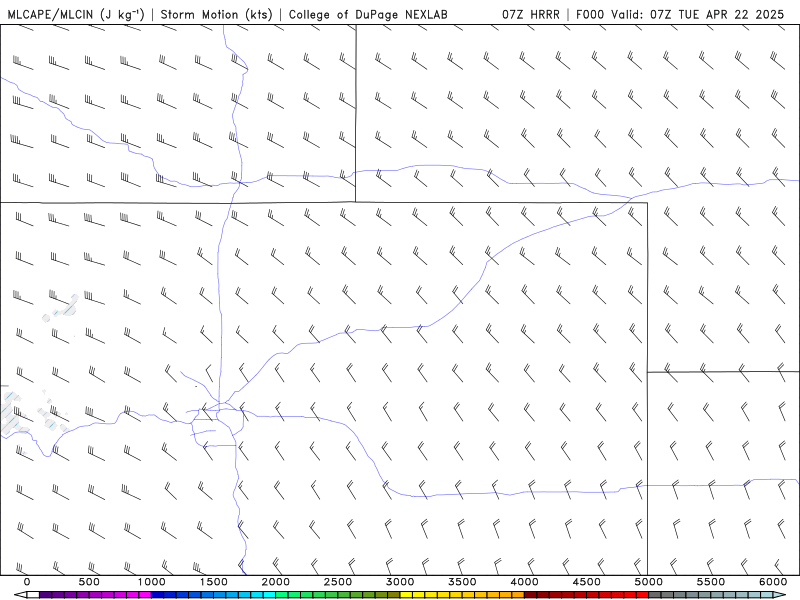Viewport: 800px width, 600px height.
Task: Click the first yellow swatch under 3000
Action: (x=406, y=594)
